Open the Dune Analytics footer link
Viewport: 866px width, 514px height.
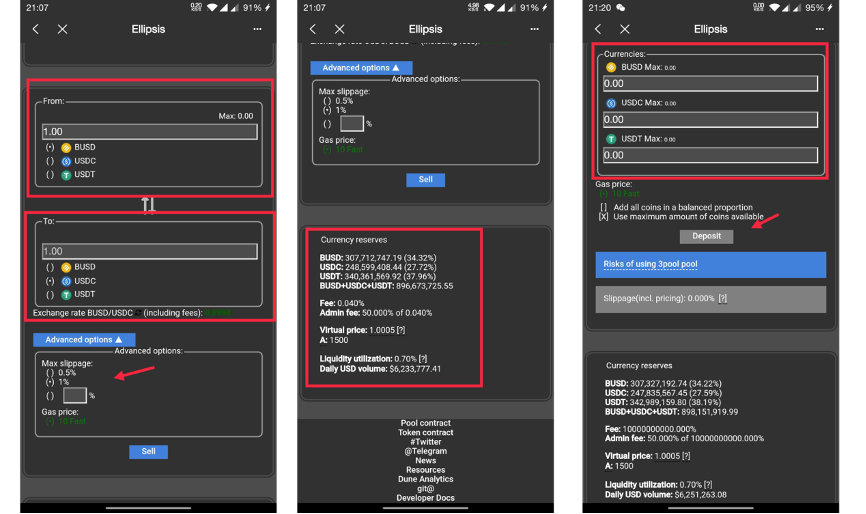426,479
